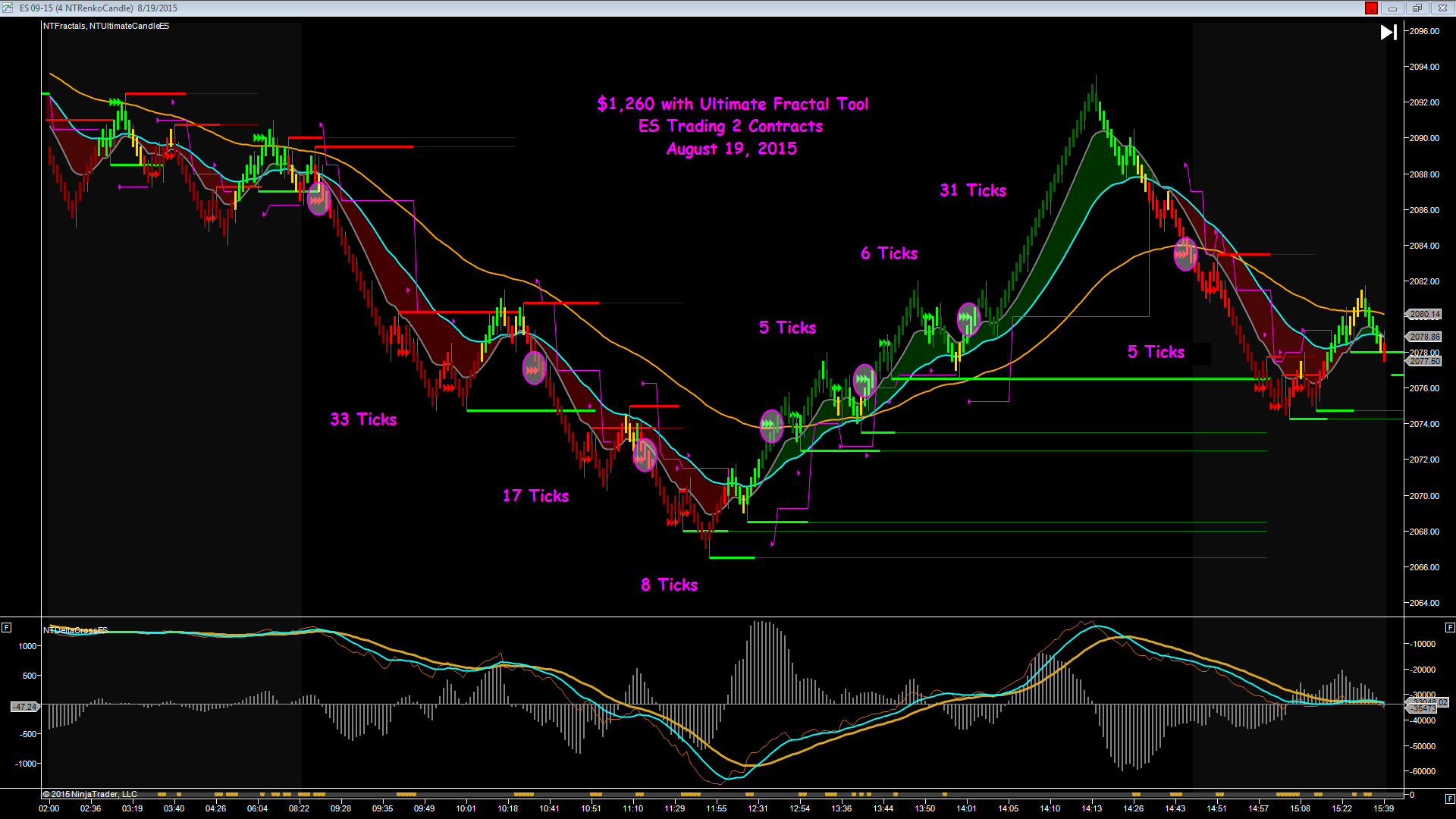Click the 1000 label on delta left axis

point(27,646)
